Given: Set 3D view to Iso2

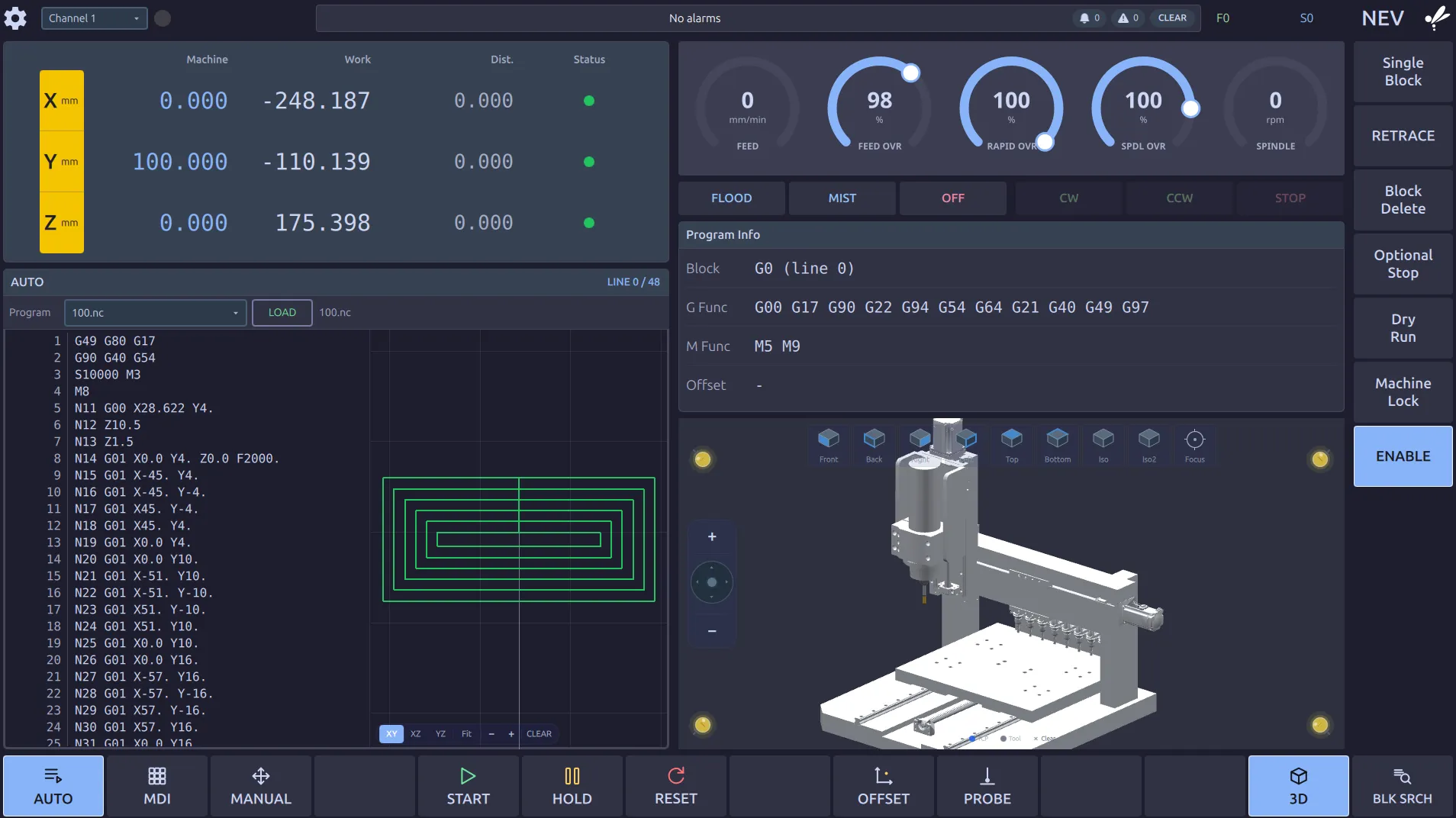Looking at the screenshot, I should click(1149, 445).
